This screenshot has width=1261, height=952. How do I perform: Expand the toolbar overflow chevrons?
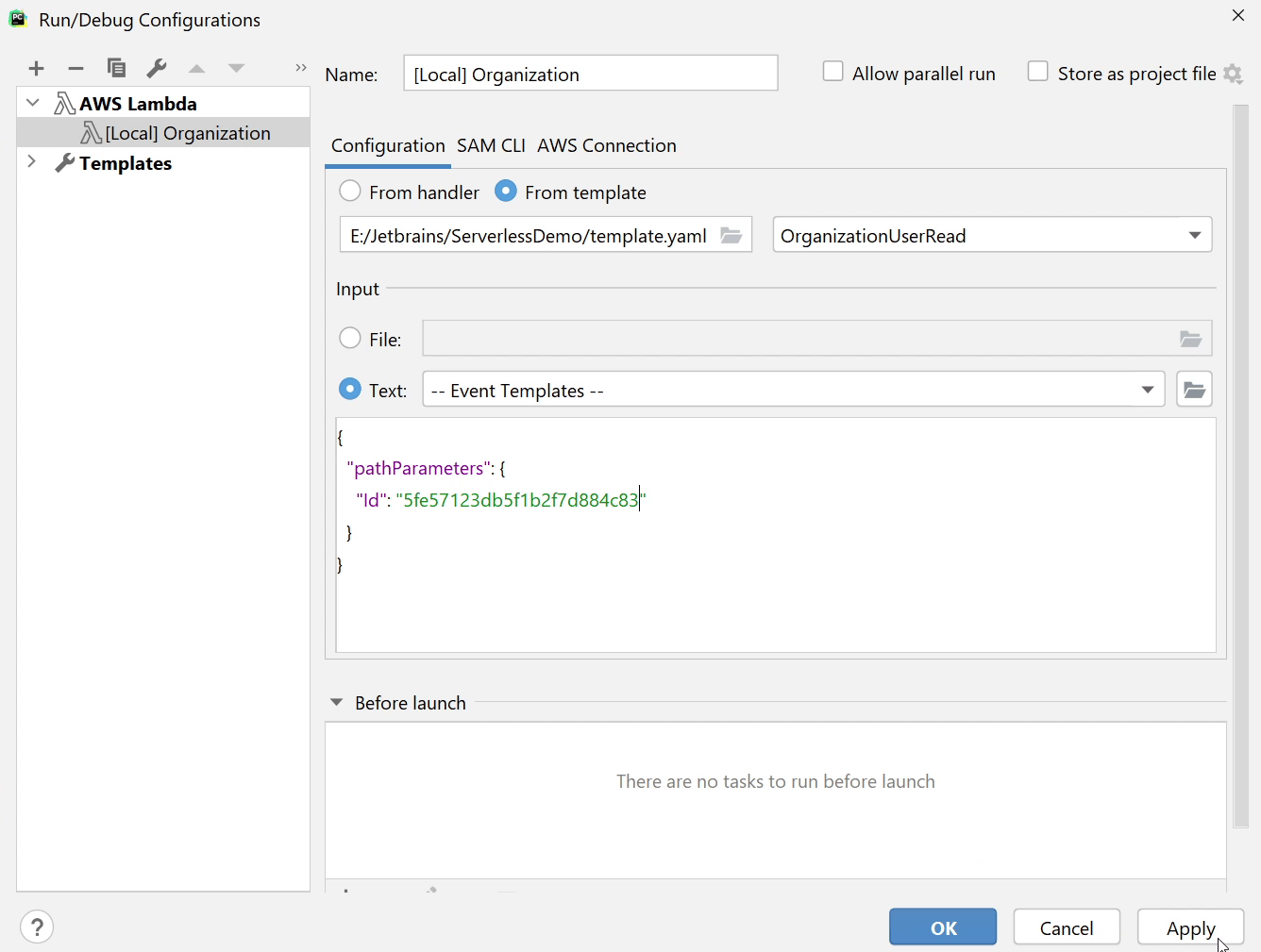(x=301, y=68)
